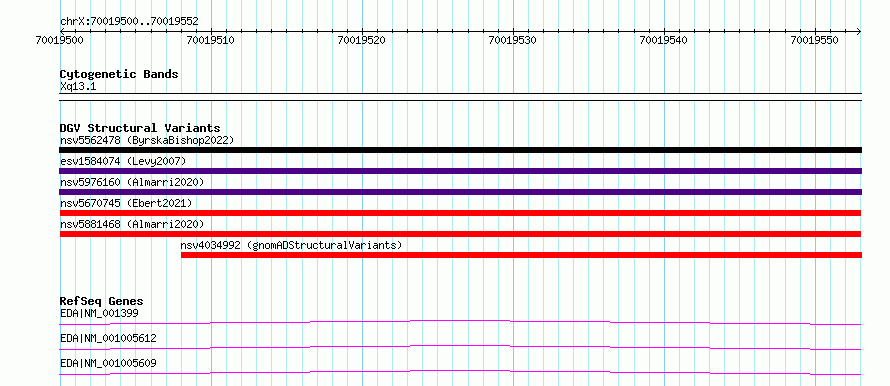890x386 pixels.
Task: Click the chrX:70019500..70019552 region label
Action: coord(129,22)
